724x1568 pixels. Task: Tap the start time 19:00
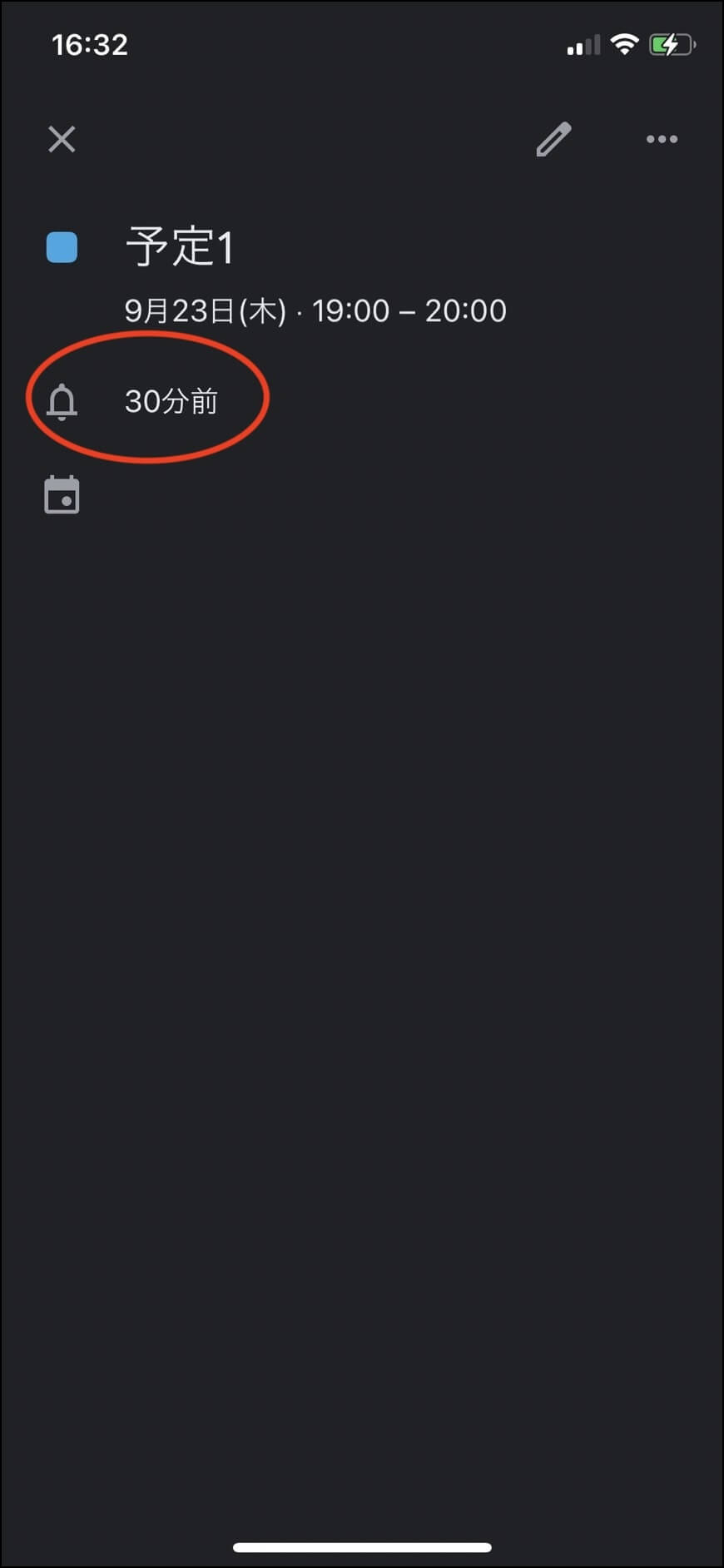pyautogui.click(x=350, y=311)
